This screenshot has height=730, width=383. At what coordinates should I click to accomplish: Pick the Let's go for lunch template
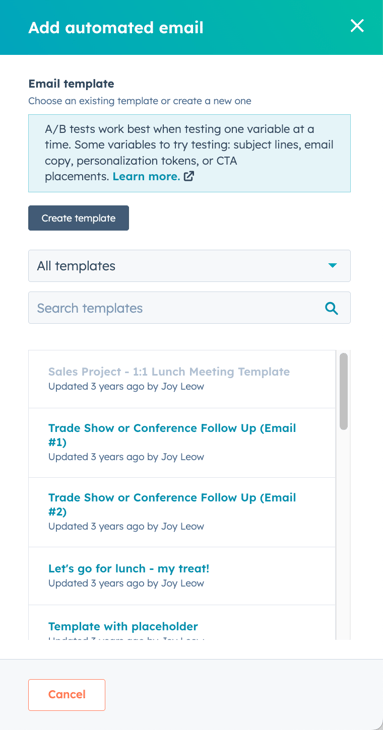click(182, 576)
